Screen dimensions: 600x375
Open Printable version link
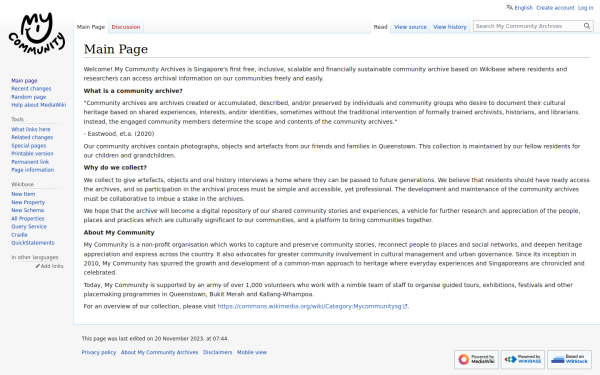point(33,154)
